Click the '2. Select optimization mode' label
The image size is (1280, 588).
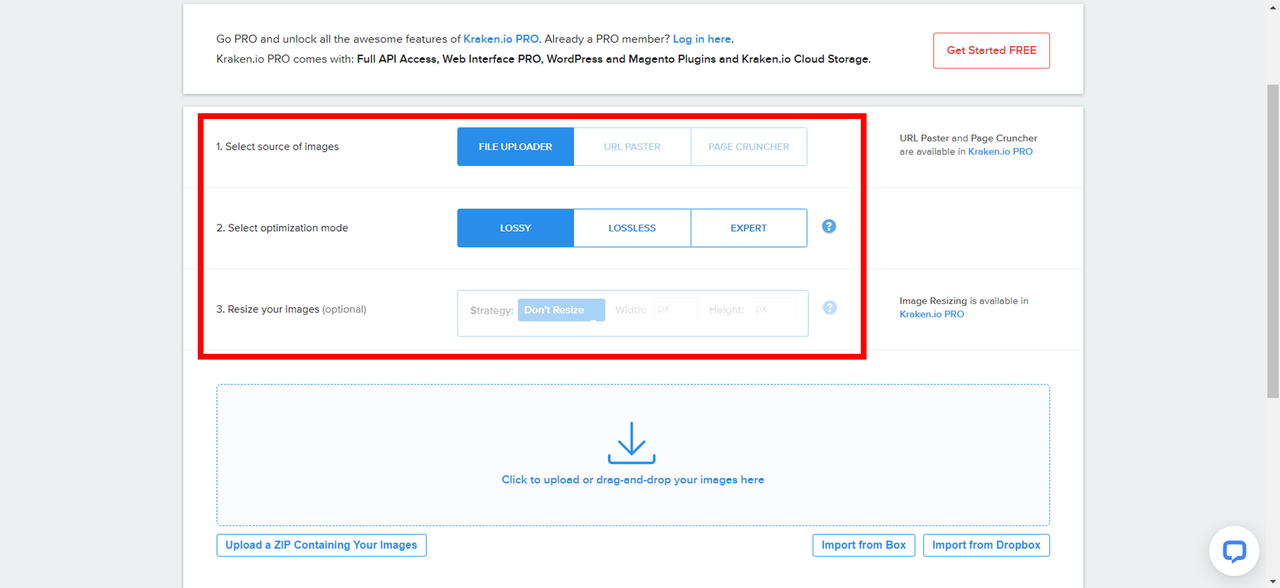(282, 228)
